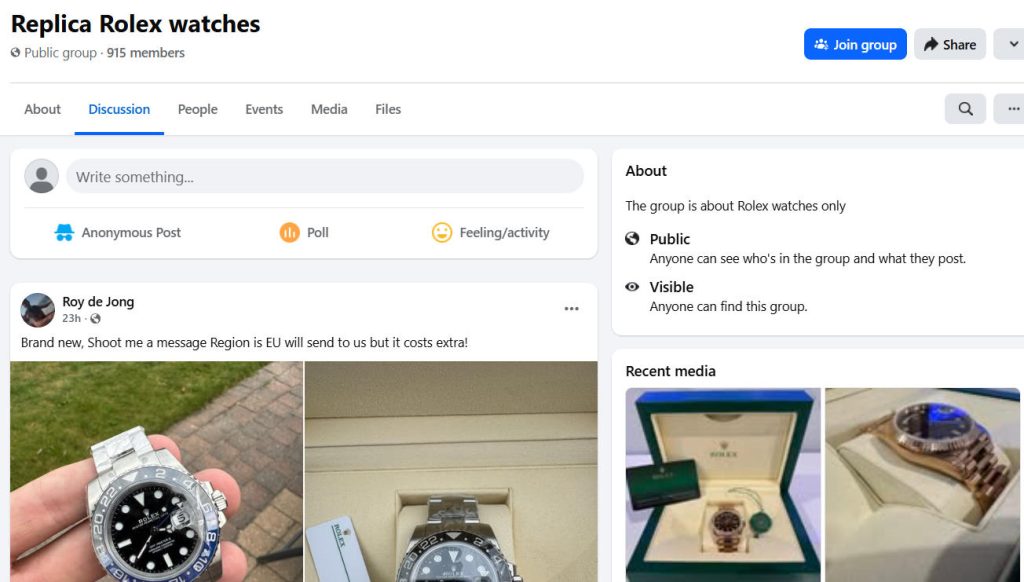Open the hand-held watch post photo
Image resolution: width=1024 pixels, height=582 pixels.
coord(156,471)
